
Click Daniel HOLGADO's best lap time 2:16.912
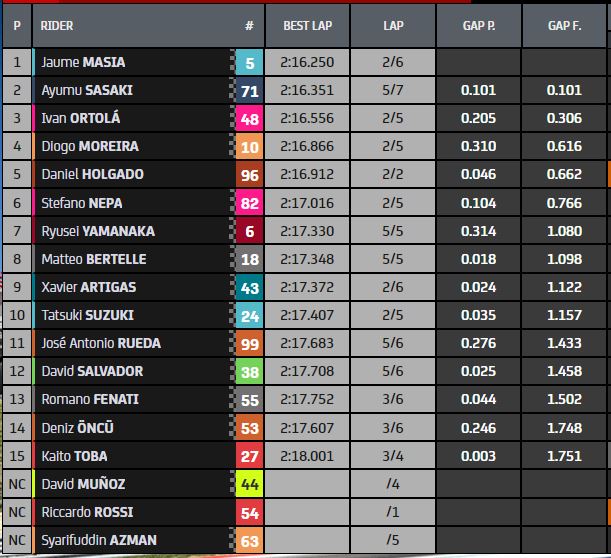pos(308,174)
